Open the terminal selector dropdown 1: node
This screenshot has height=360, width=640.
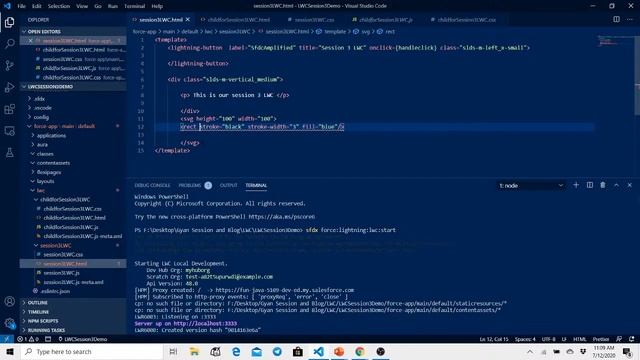[531, 185]
